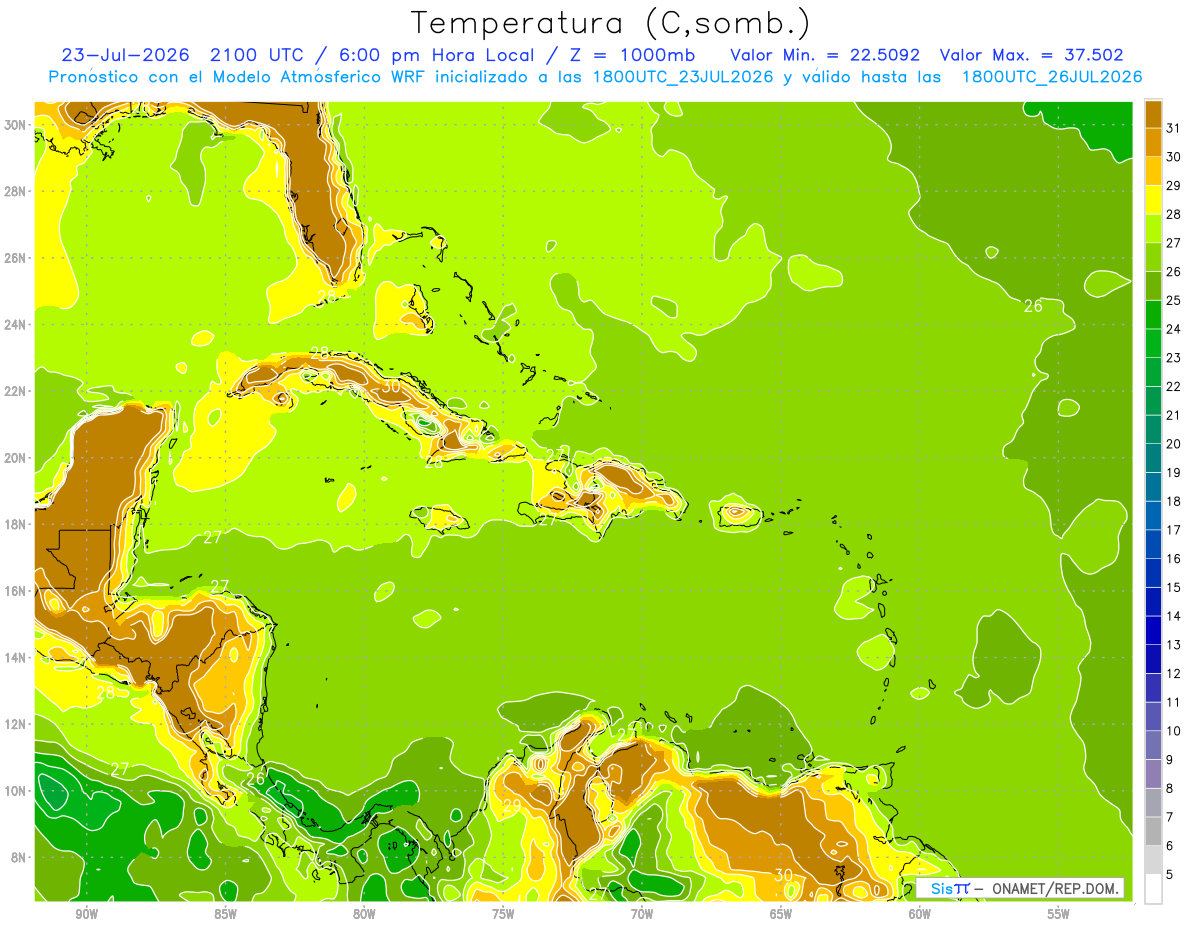Click legend scale value 25
This screenshot has width=1200, height=927.
pyautogui.click(x=1173, y=300)
